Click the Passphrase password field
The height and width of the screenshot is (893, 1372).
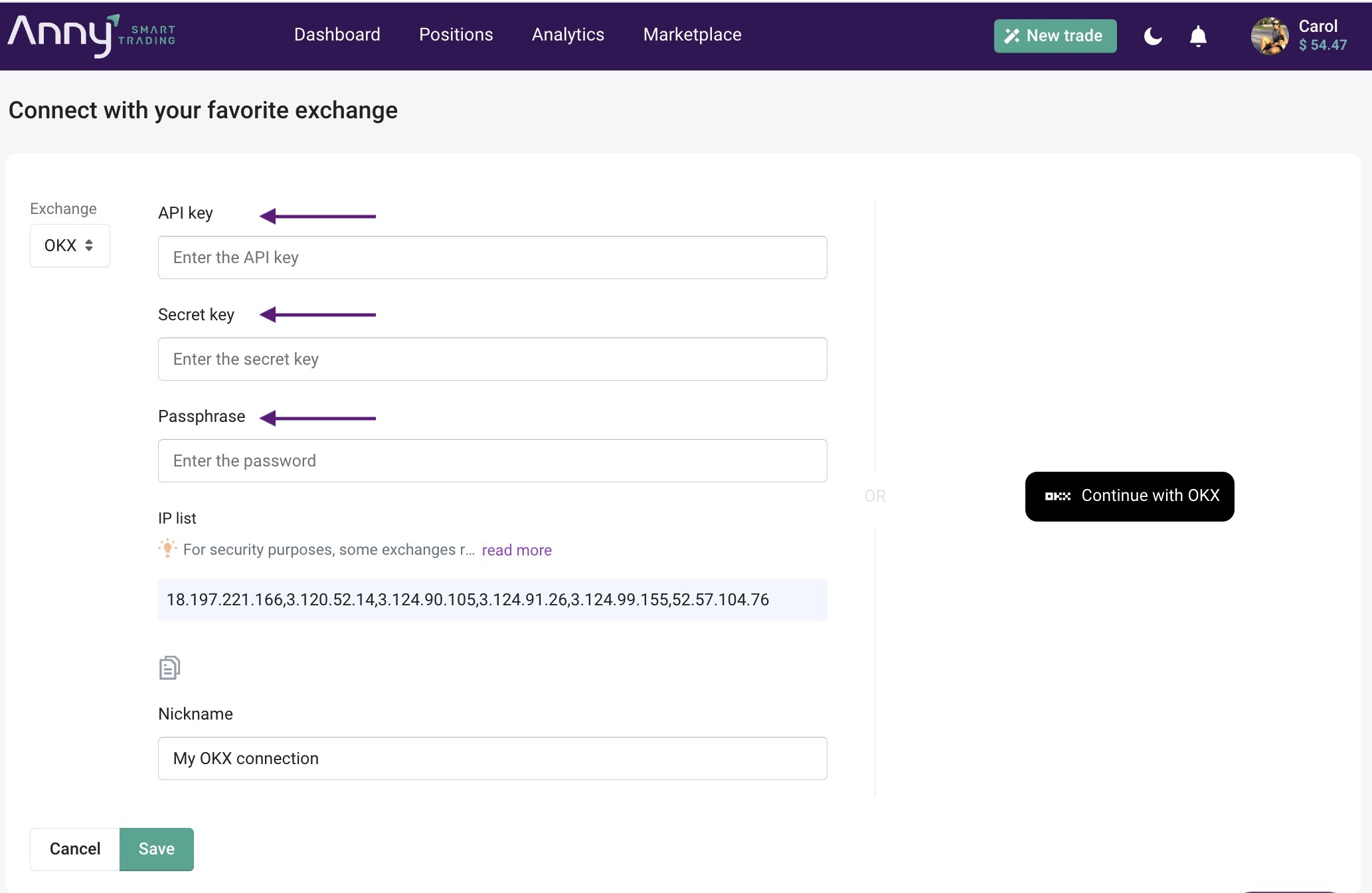pos(492,461)
